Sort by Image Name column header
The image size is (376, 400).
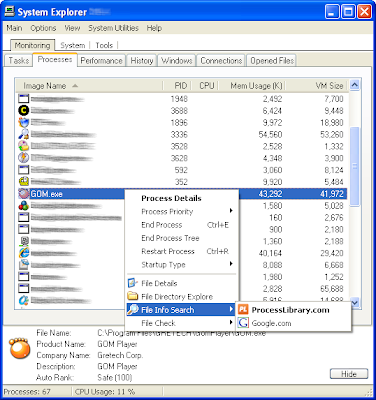pos(89,86)
